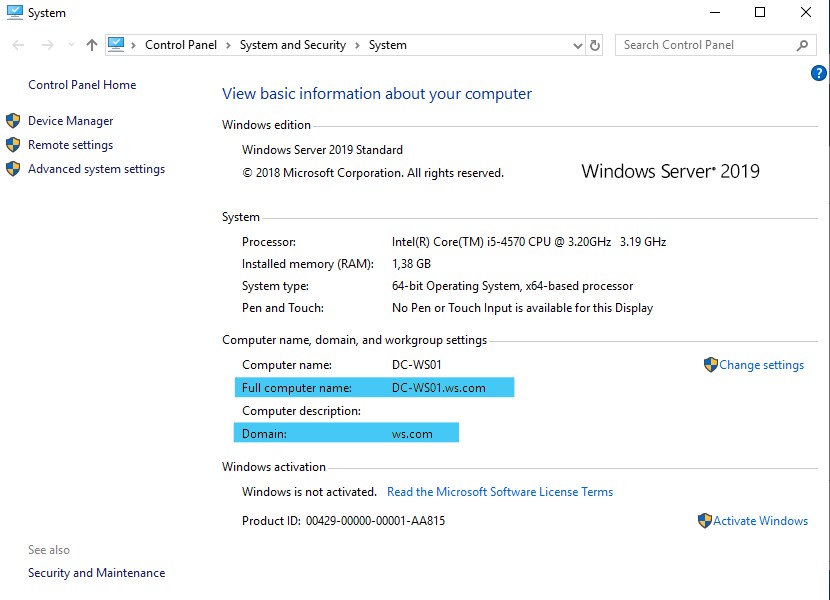Viewport: 830px width, 600px height.
Task: Click the shield icon beside Device Manager
Action: (13, 121)
